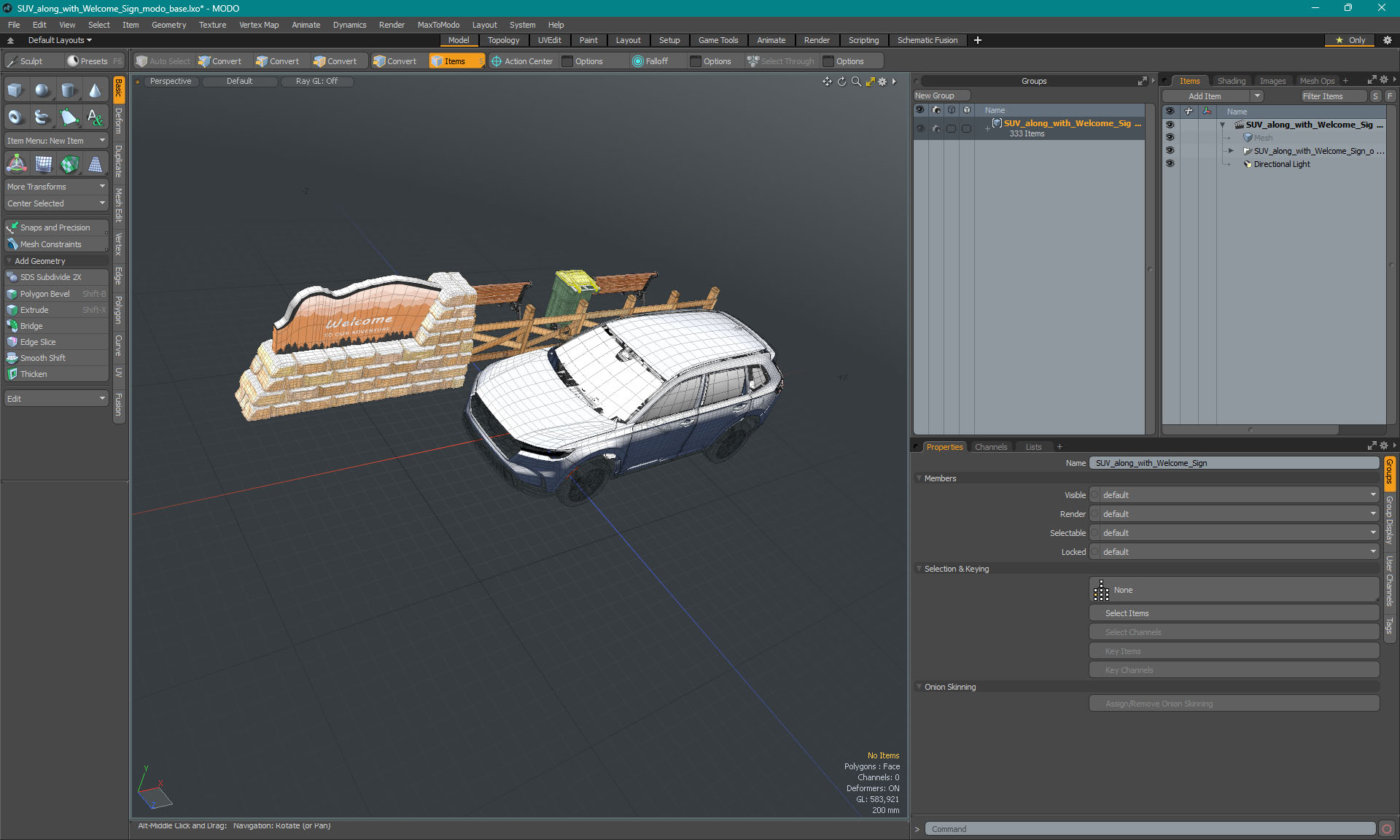The width and height of the screenshot is (1400, 840).
Task: Switch to the Topology layout tab
Action: 503,40
